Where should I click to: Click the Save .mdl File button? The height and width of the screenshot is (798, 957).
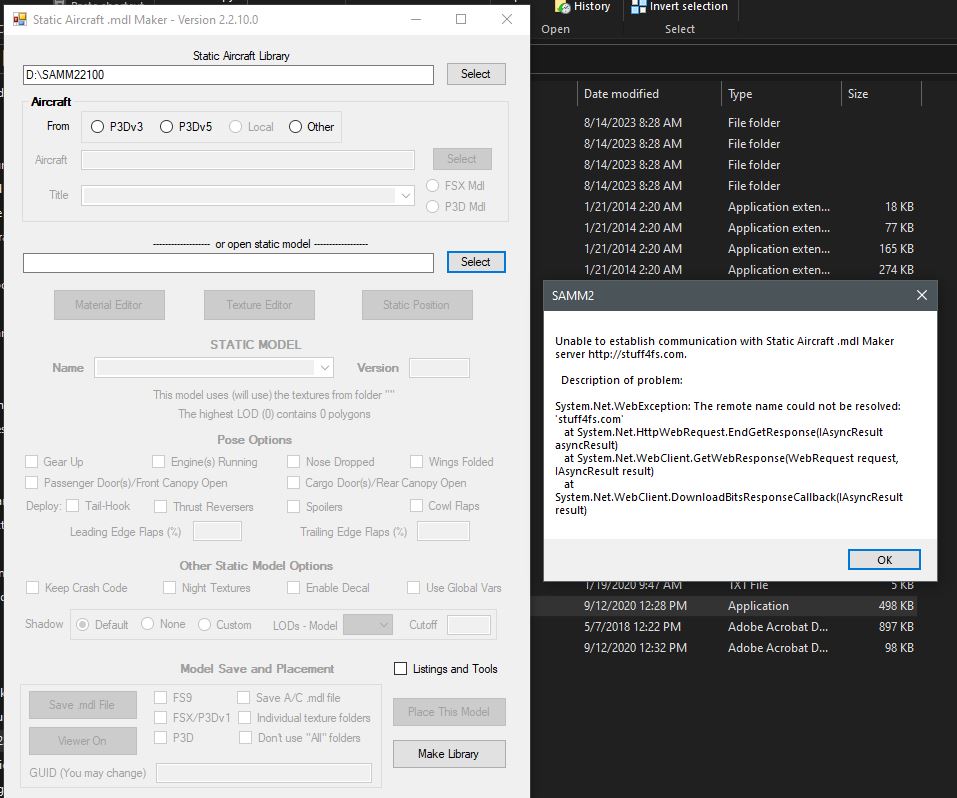(x=82, y=705)
